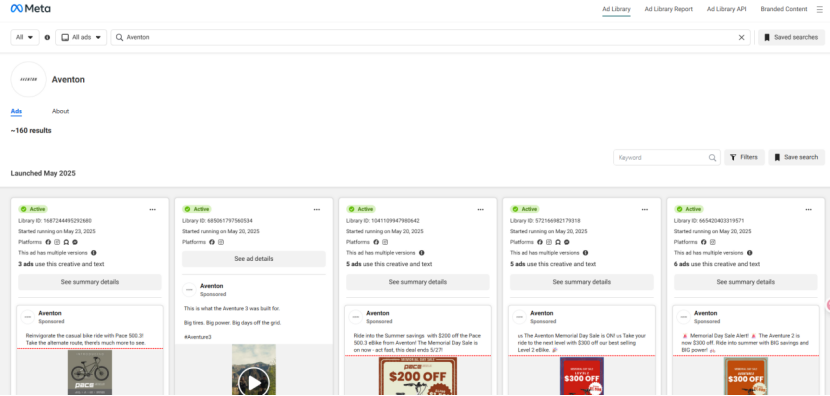See summary details for ad 1687244495292680
Viewport: 830px width, 396px height.
[89, 282]
